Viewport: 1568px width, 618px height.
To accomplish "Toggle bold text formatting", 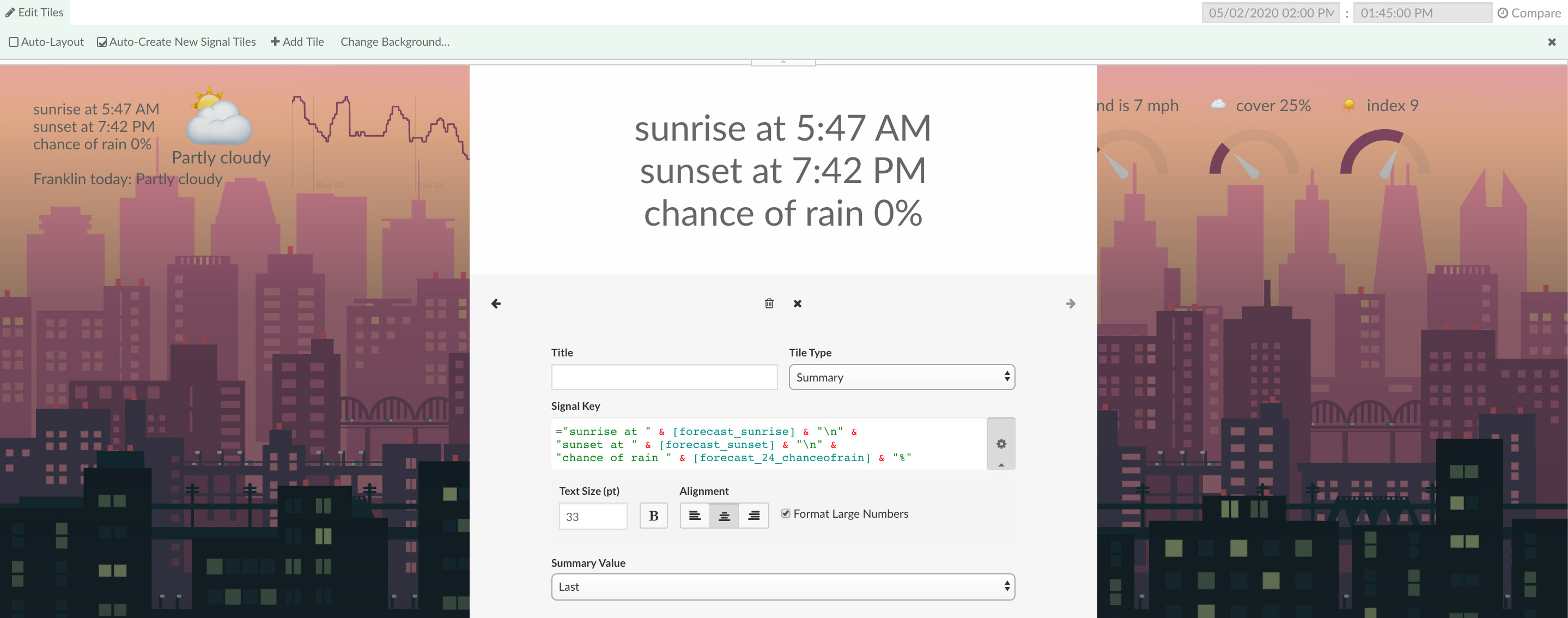I will [653, 516].
